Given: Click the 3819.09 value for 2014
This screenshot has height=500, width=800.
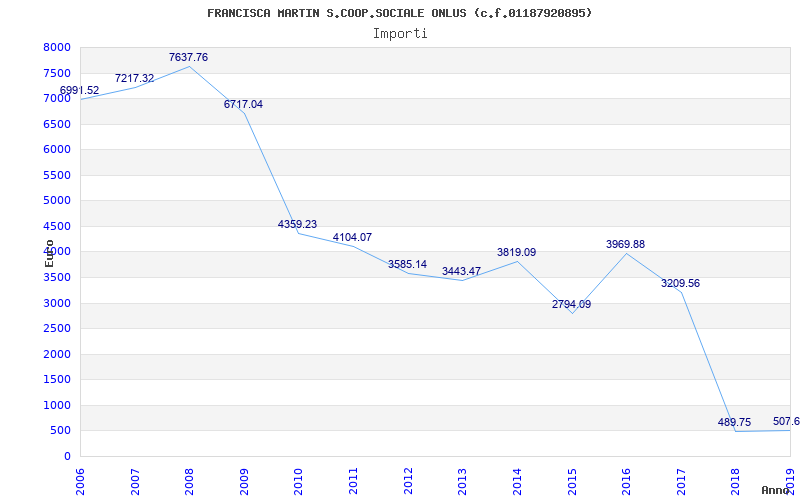Looking at the screenshot, I should (516, 252).
